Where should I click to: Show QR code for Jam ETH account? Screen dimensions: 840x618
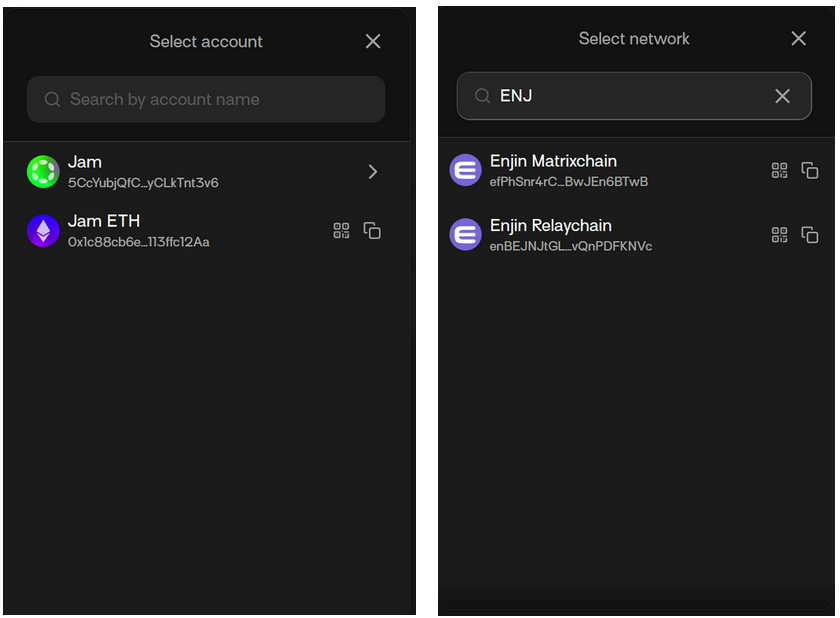coord(341,231)
